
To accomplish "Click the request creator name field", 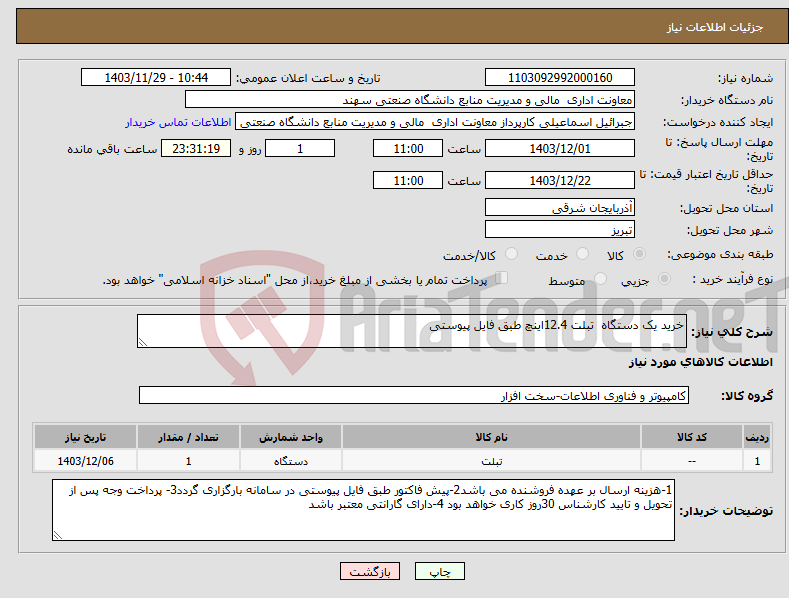I will pyautogui.click(x=435, y=122).
